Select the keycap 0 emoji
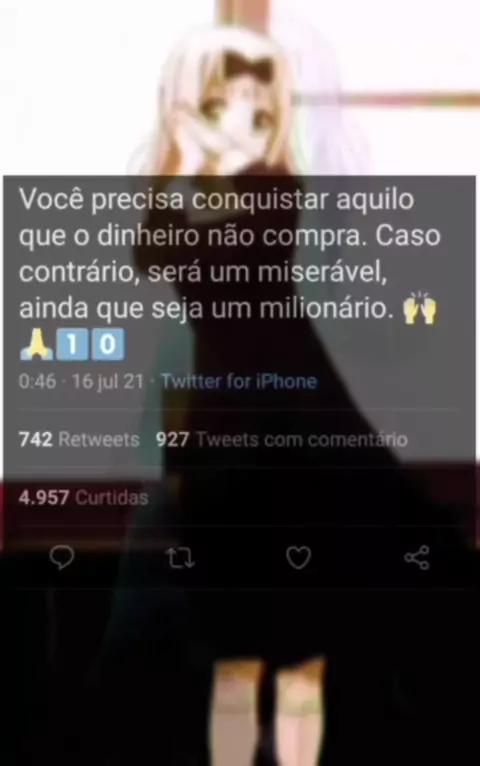This screenshot has width=480, height=766. click(x=107, y=344)
